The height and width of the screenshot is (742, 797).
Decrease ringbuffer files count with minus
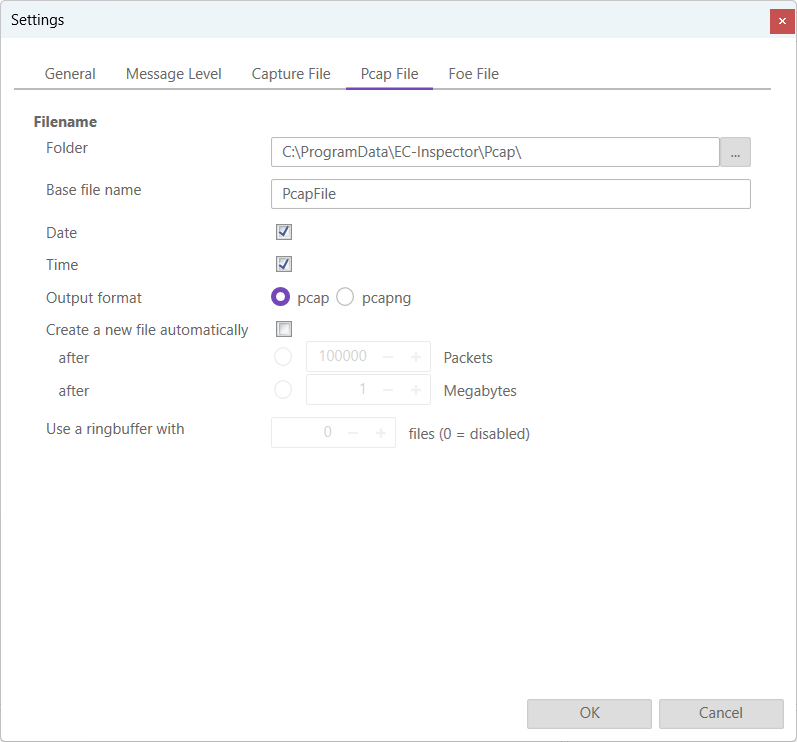click(x=353, y=433)
